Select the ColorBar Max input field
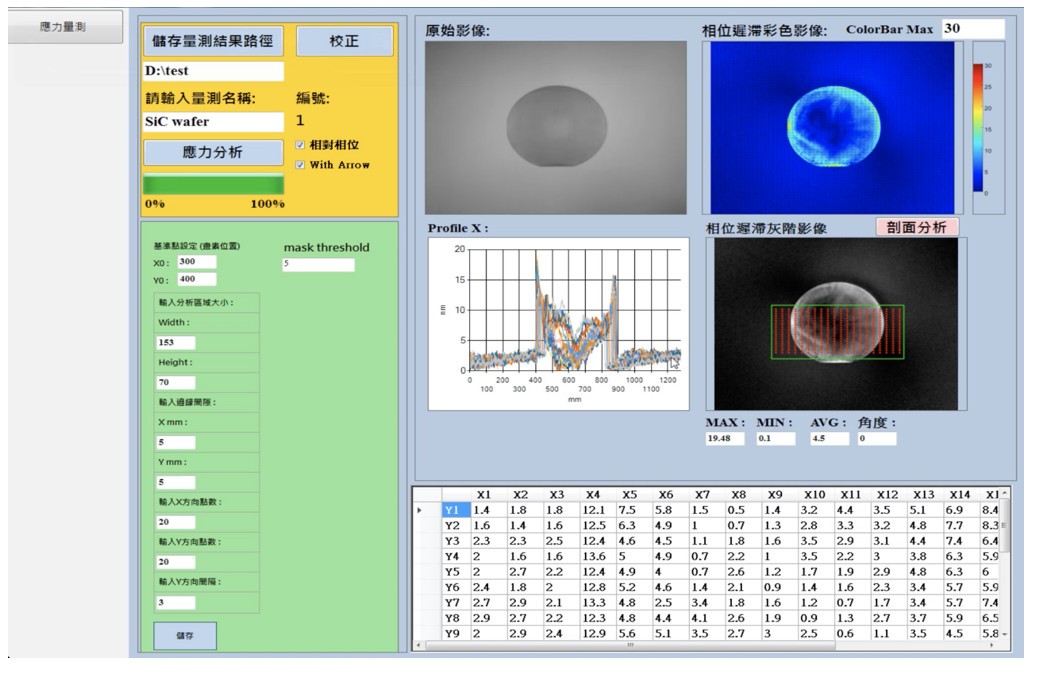 (972, 29)
